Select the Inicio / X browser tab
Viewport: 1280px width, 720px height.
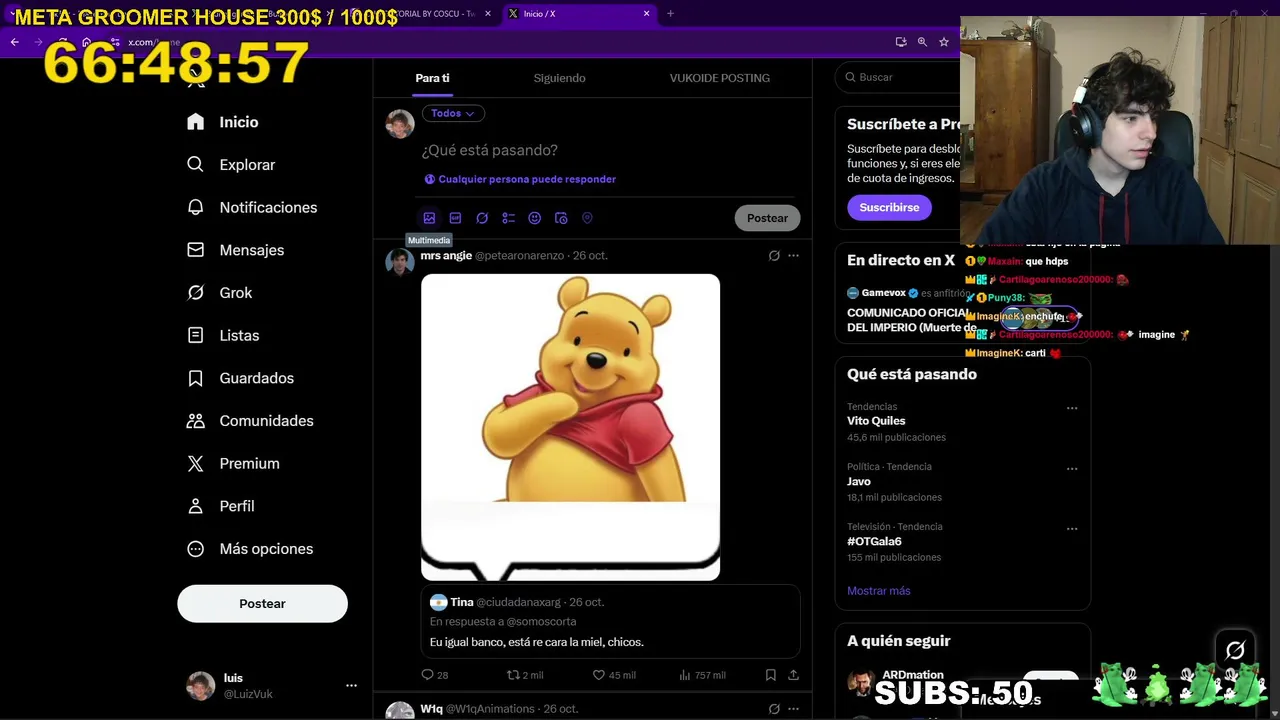pyautogui.click(x=577, y=14)
